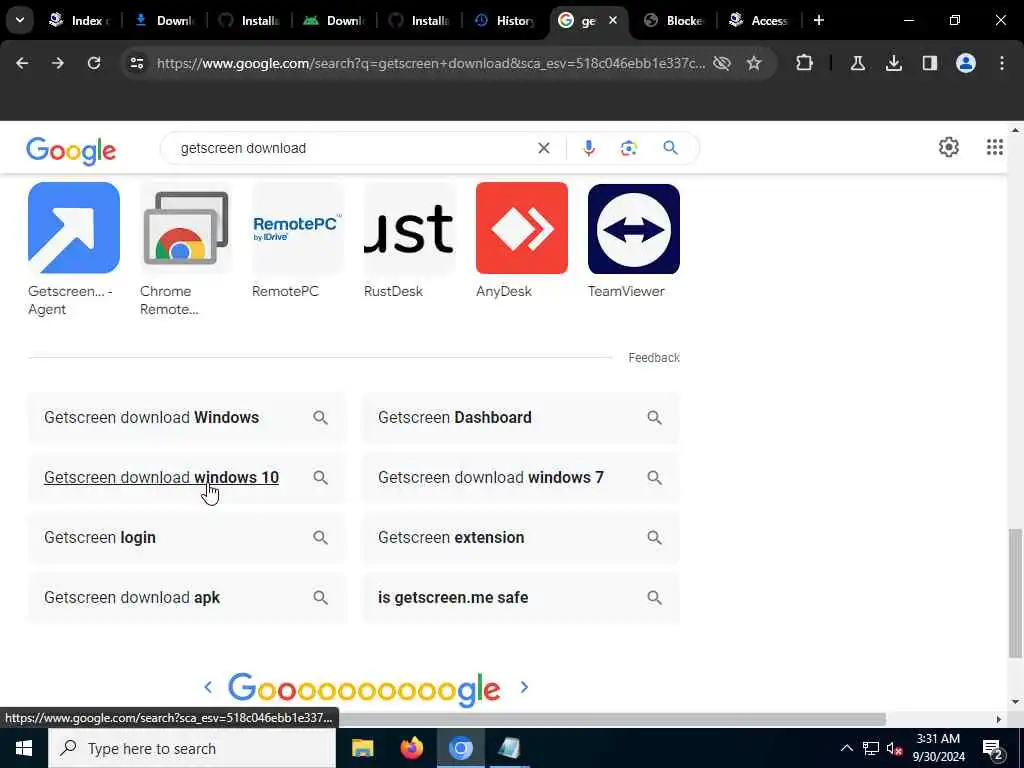Open the RemotePC tile

[x=297, y=241]
